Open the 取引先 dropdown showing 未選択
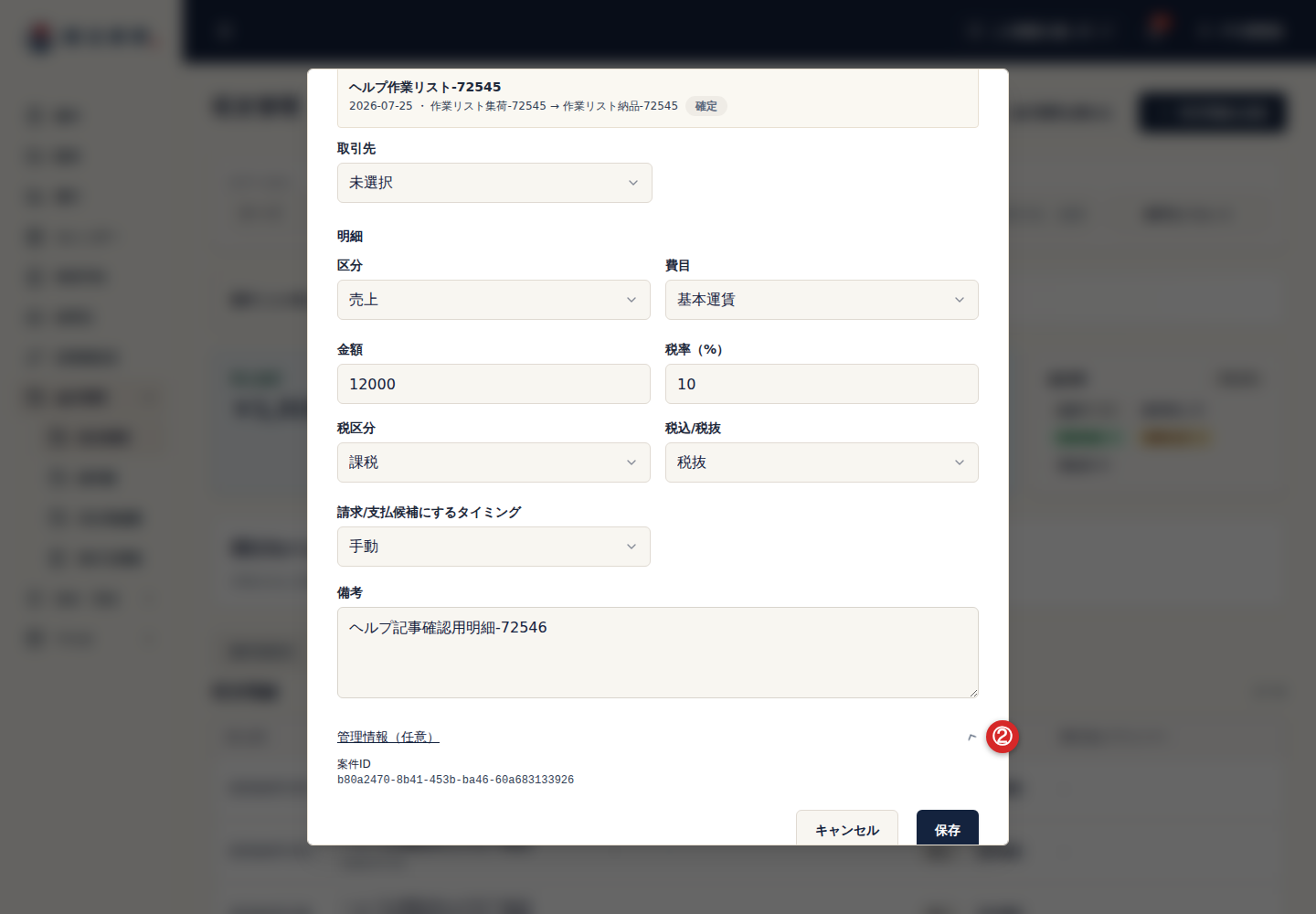This screenshot has width=1316, height=914. pos(494,183)
